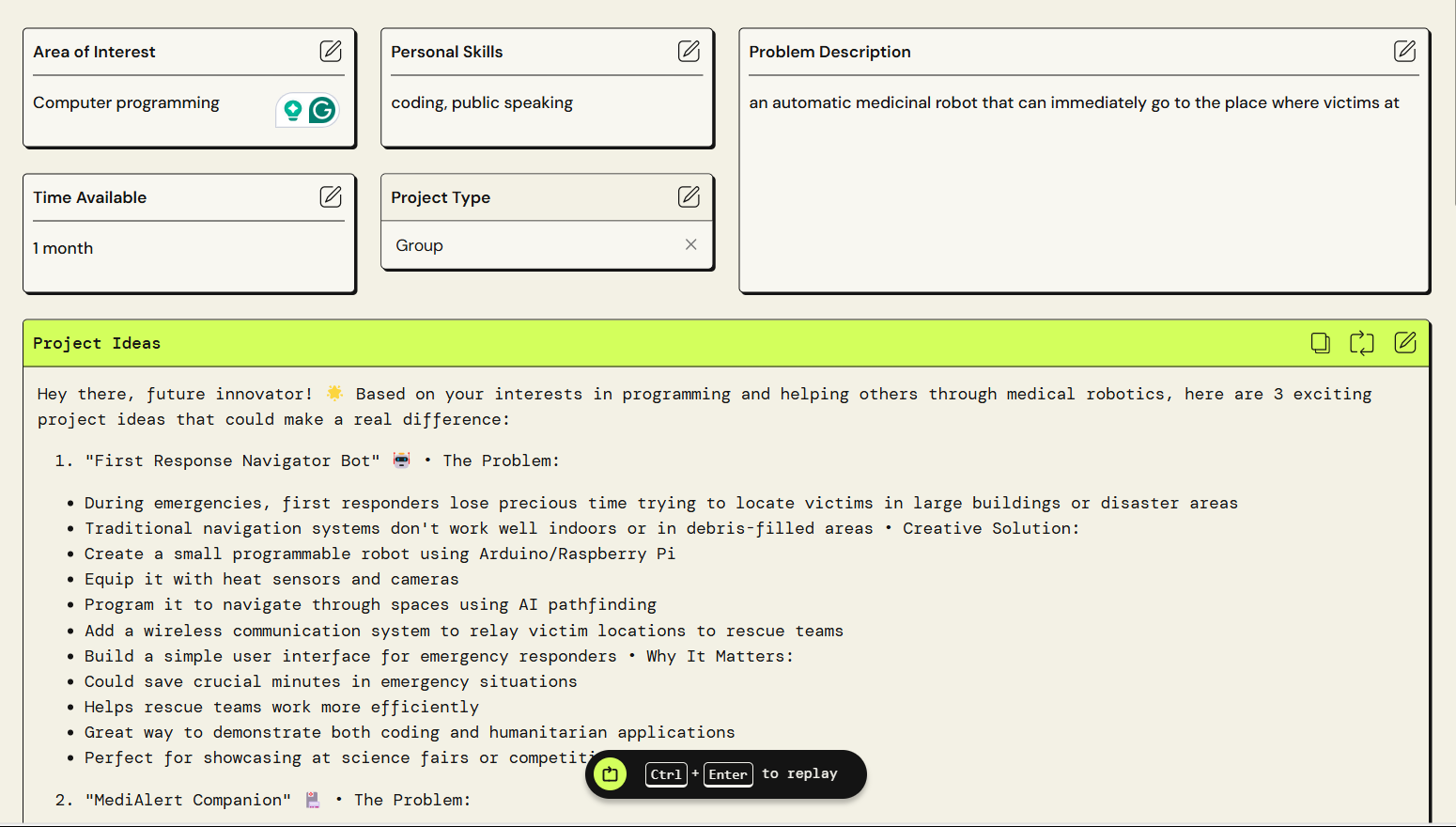This screenshot has width=1456, height=827.
Task: Regenerate the Project Ideas response
Action: tap(1362, 343)
